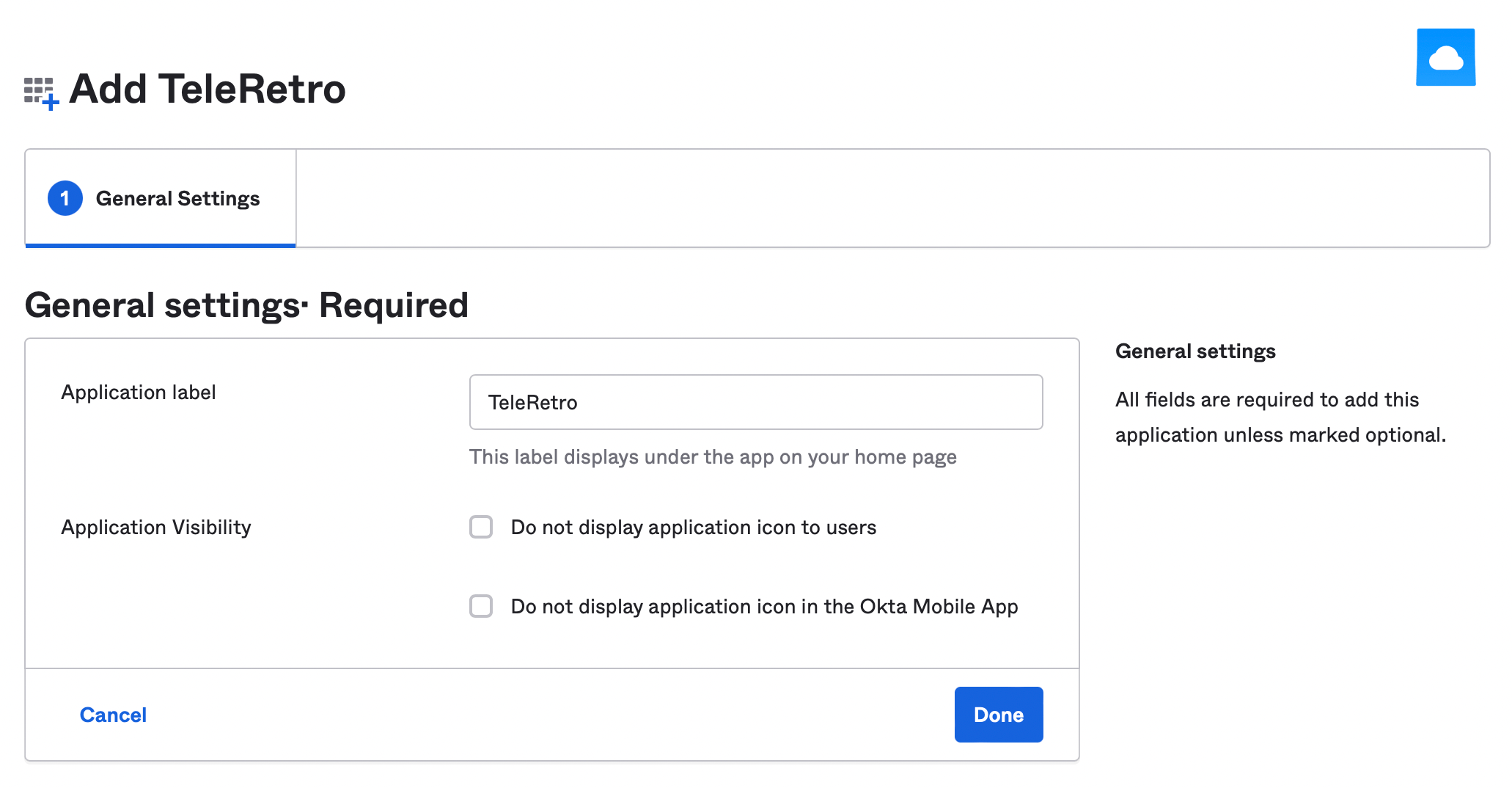Check Do not display application icon to users
This screenshot has height=788, width=1512.
tap(481, 527)
